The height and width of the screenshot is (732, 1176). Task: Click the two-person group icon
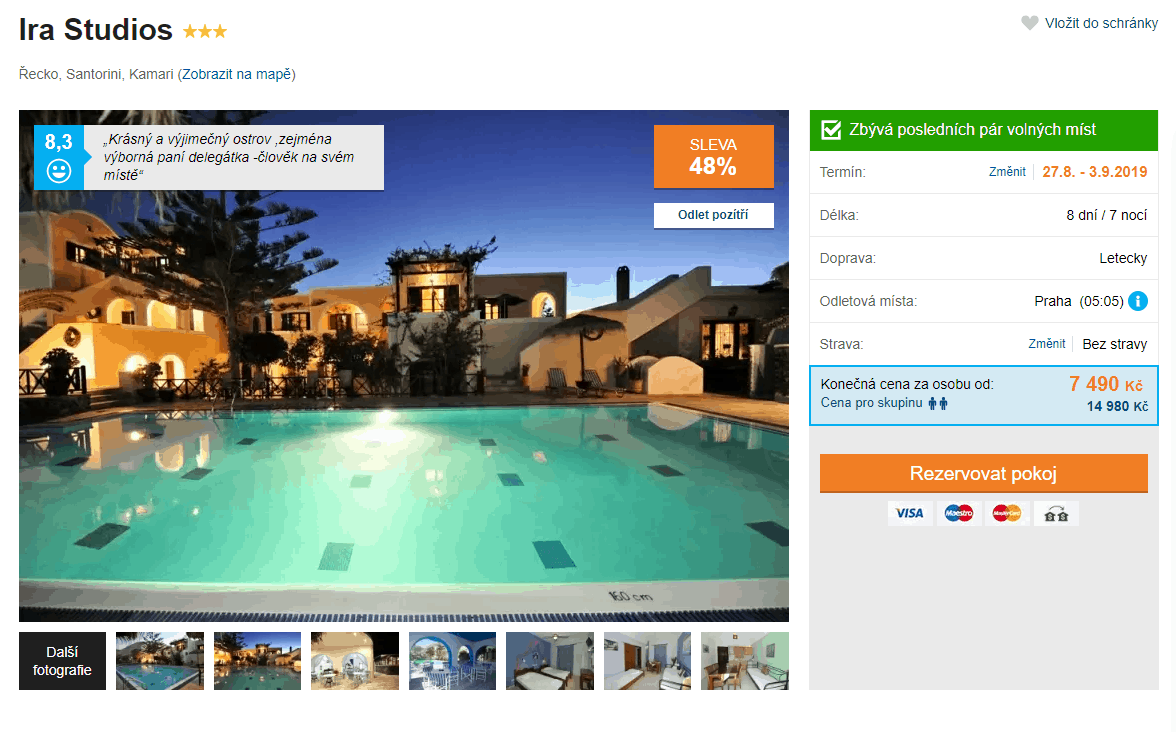[938, 404]
